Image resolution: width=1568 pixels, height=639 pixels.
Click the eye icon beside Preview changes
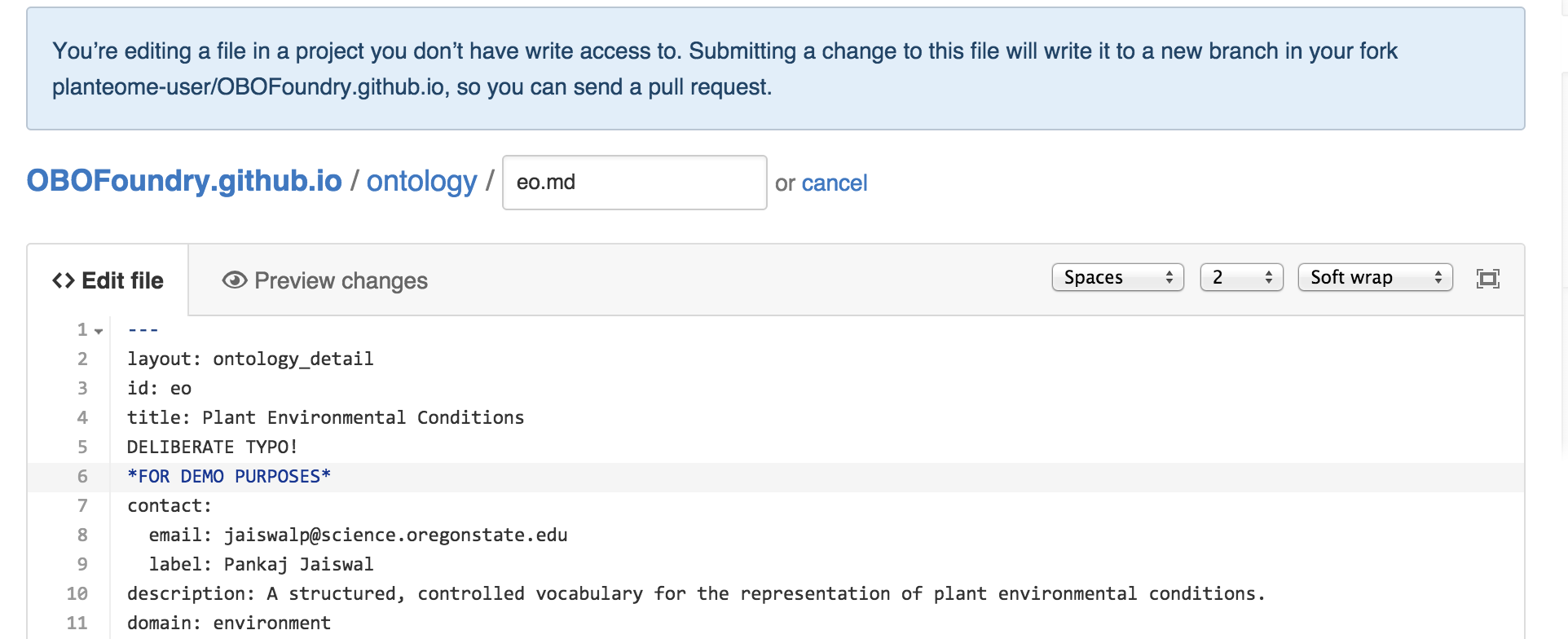(235, 280)
